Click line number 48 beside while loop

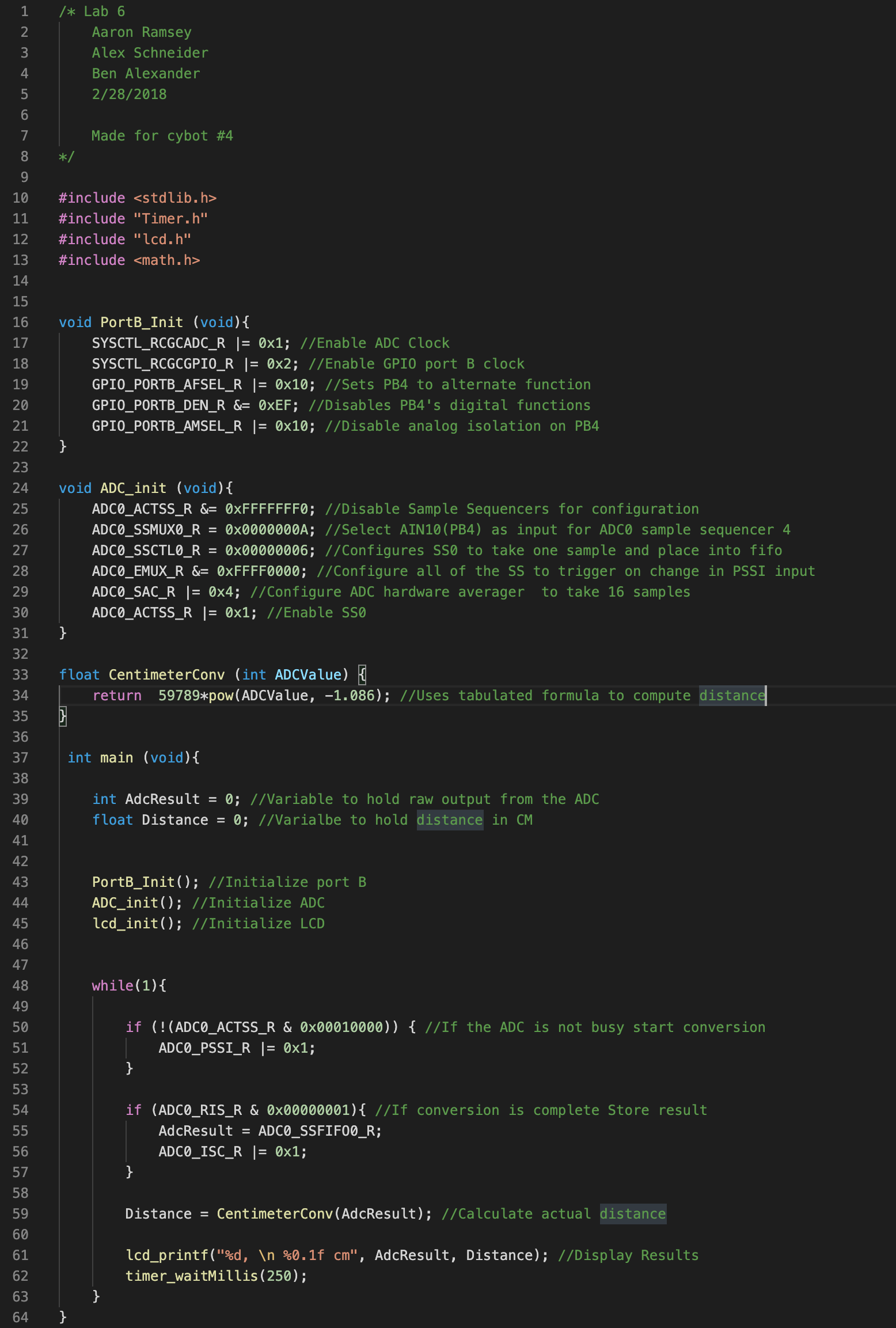(x=21, y=986)
